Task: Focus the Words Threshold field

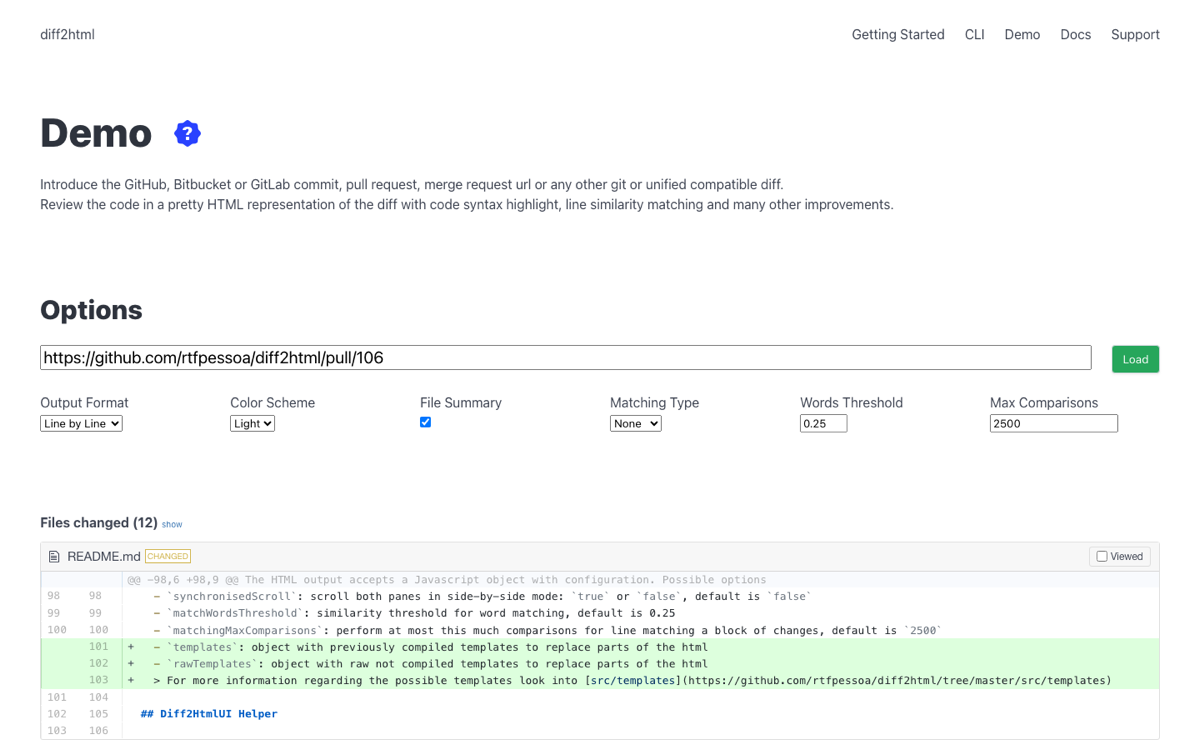Action: [x=823, y=424]
